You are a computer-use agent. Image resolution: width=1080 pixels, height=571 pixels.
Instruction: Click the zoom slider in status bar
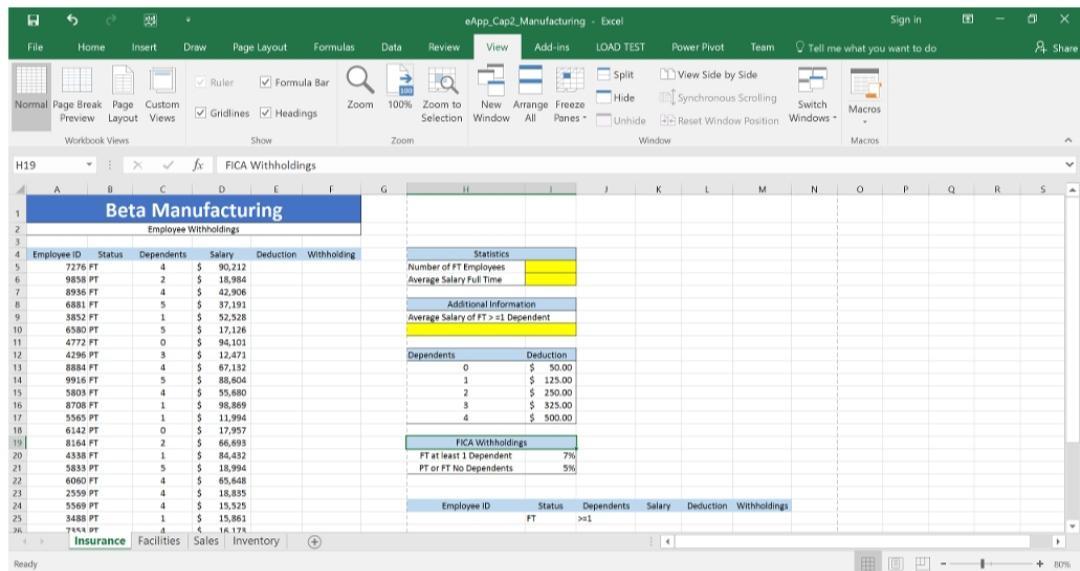[983, 564]
